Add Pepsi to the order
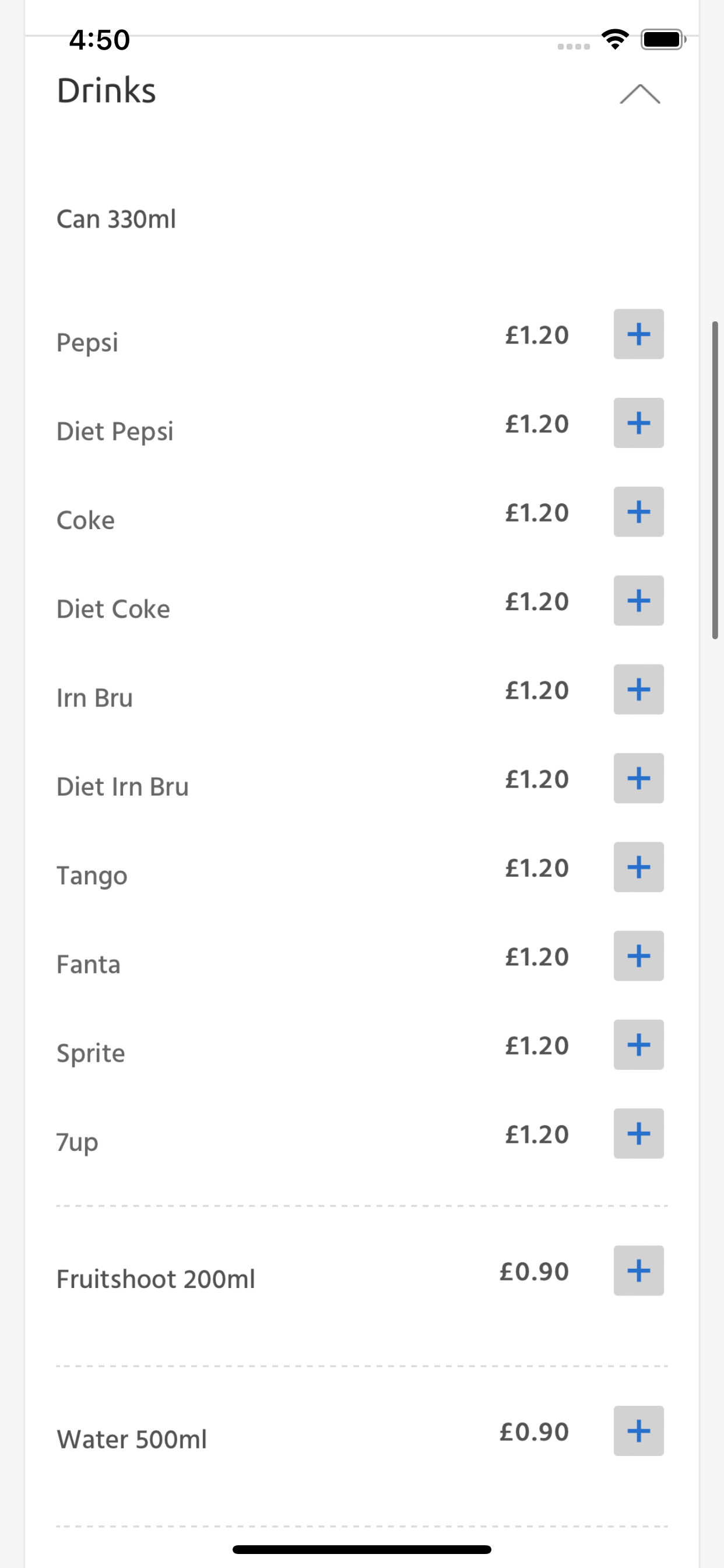 (638, 334)
